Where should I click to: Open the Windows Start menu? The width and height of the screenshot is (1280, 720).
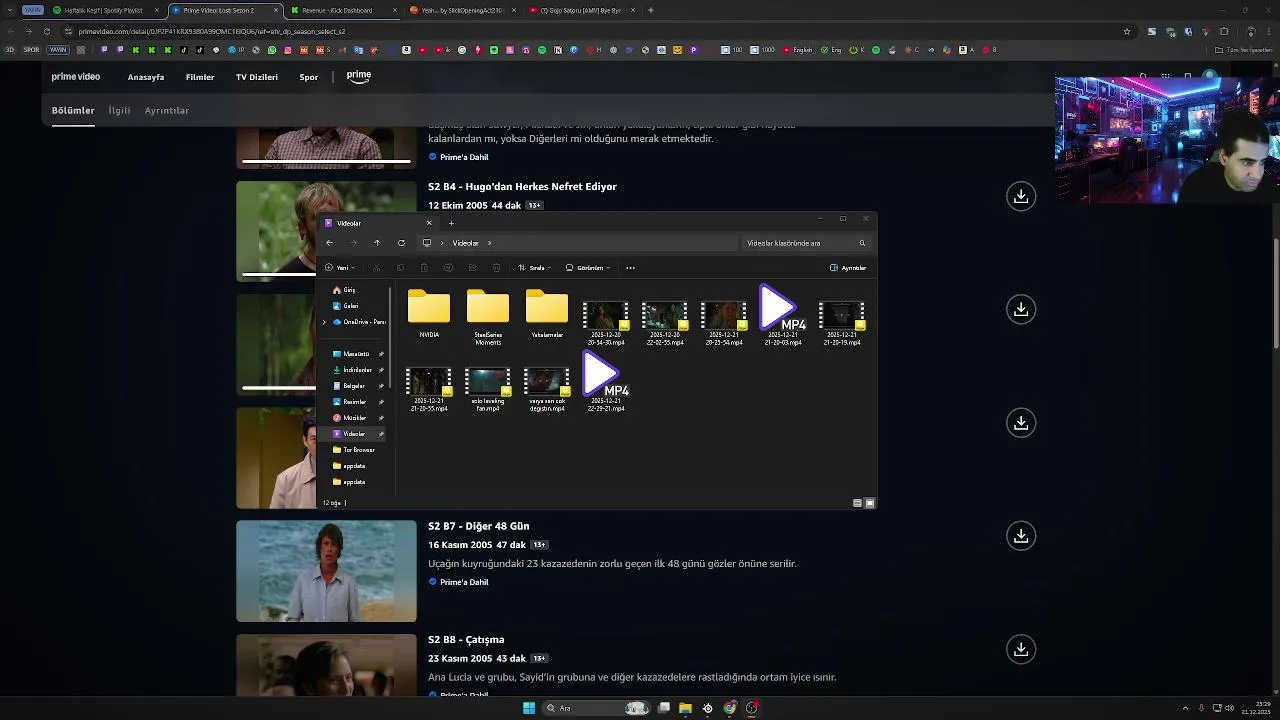529,708
